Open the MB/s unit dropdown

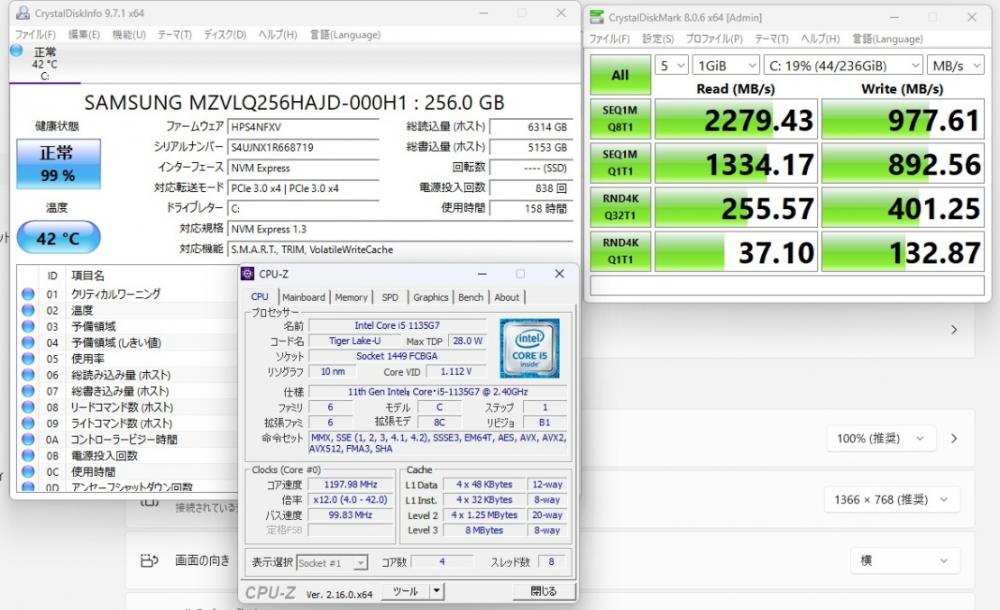(957, 65)
